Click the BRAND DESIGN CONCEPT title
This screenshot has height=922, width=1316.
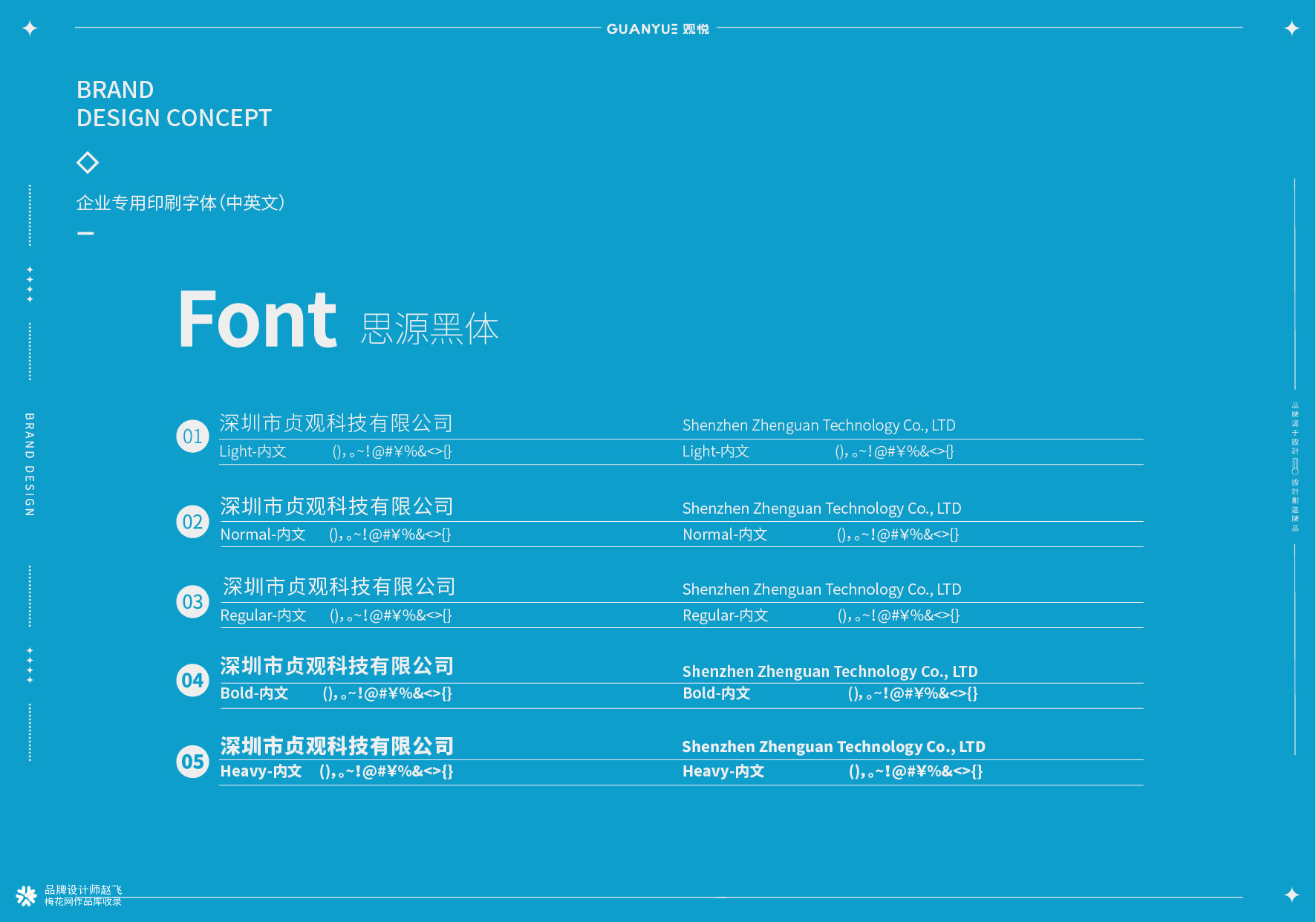pyautogui.click(x=174, y=104)
